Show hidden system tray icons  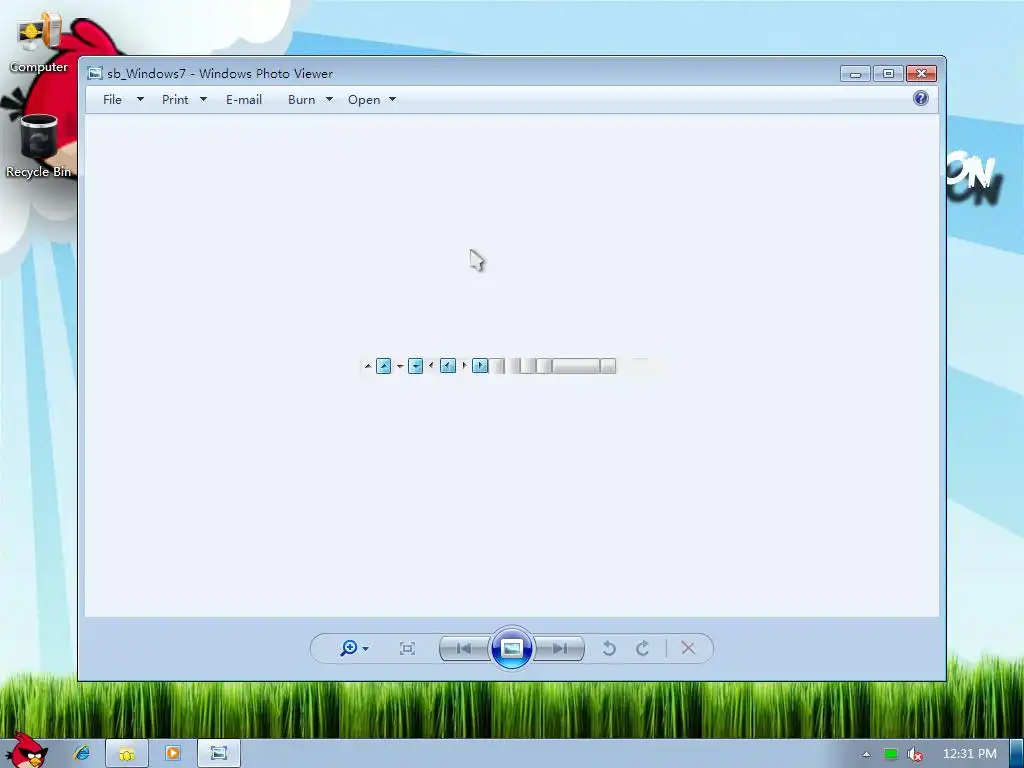pos(867,754)
